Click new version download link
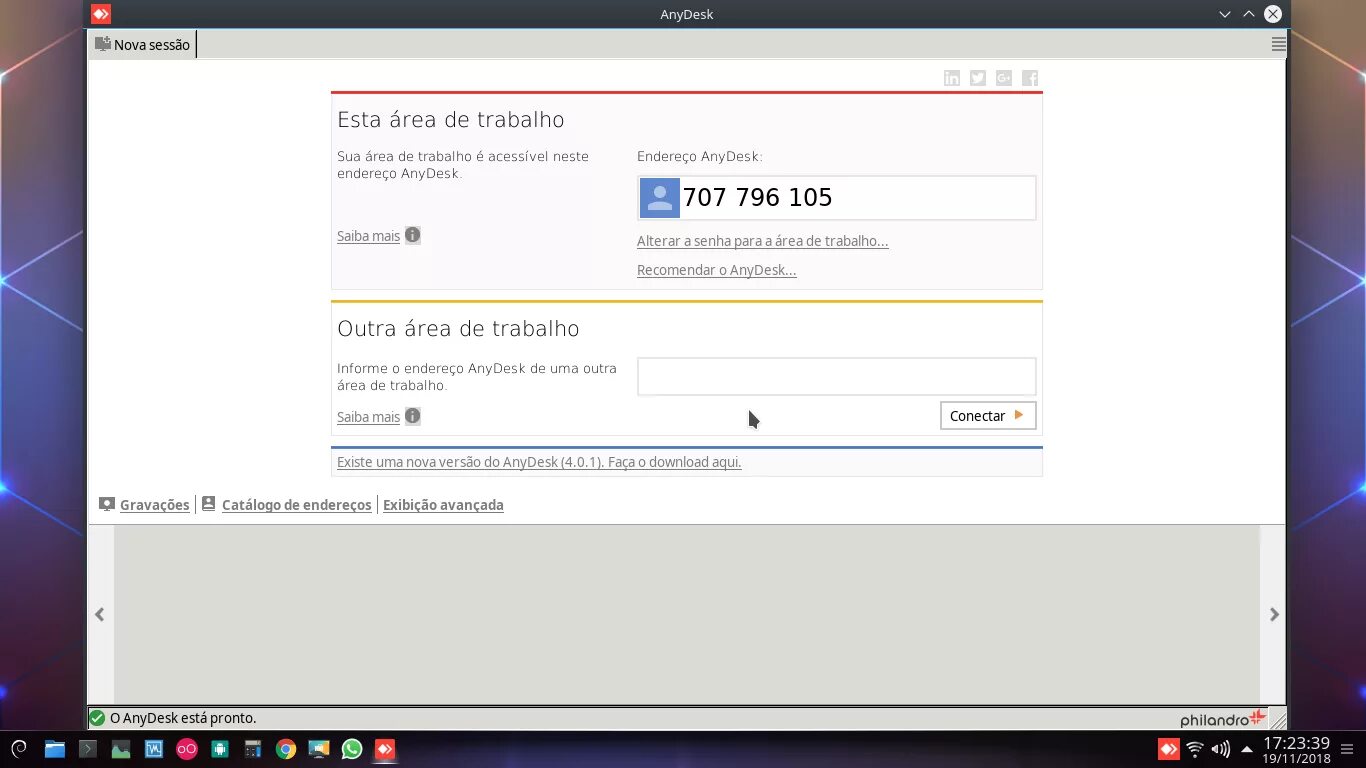Viewport: 1366px width, 768px height. pyautogui.click(x=539, y=462)
